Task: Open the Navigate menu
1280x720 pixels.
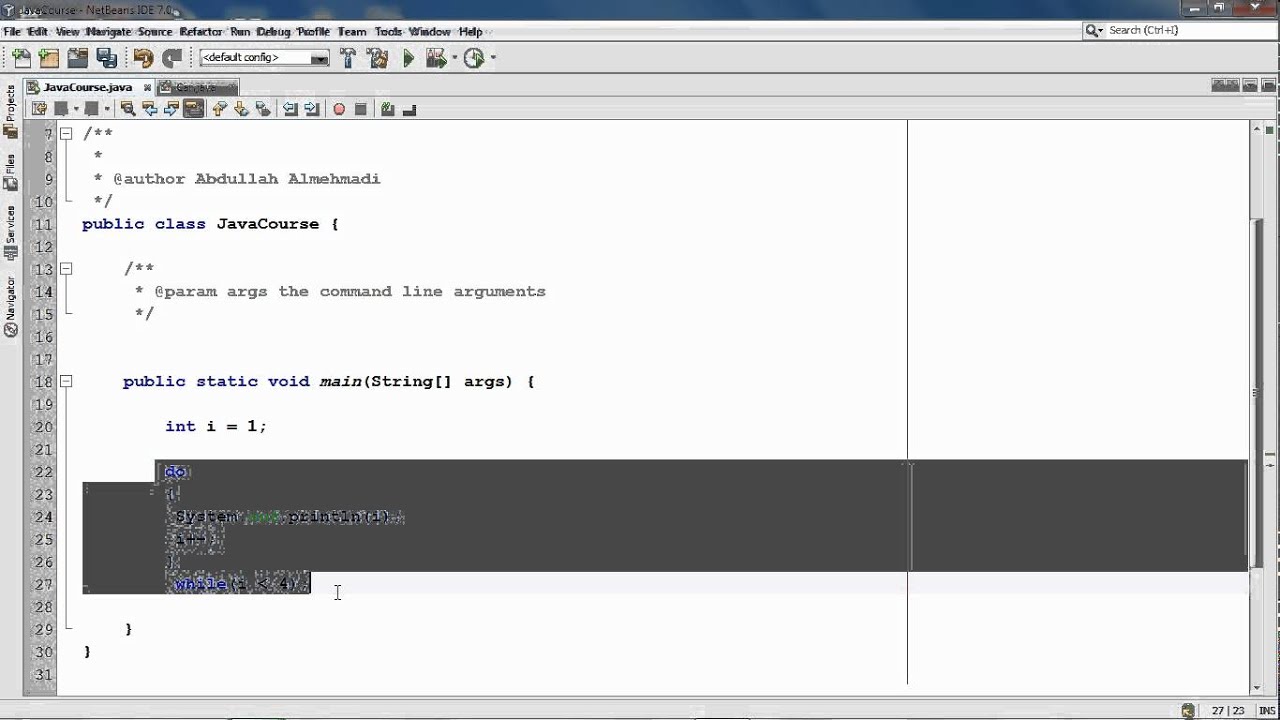Action: coord(108,32)
